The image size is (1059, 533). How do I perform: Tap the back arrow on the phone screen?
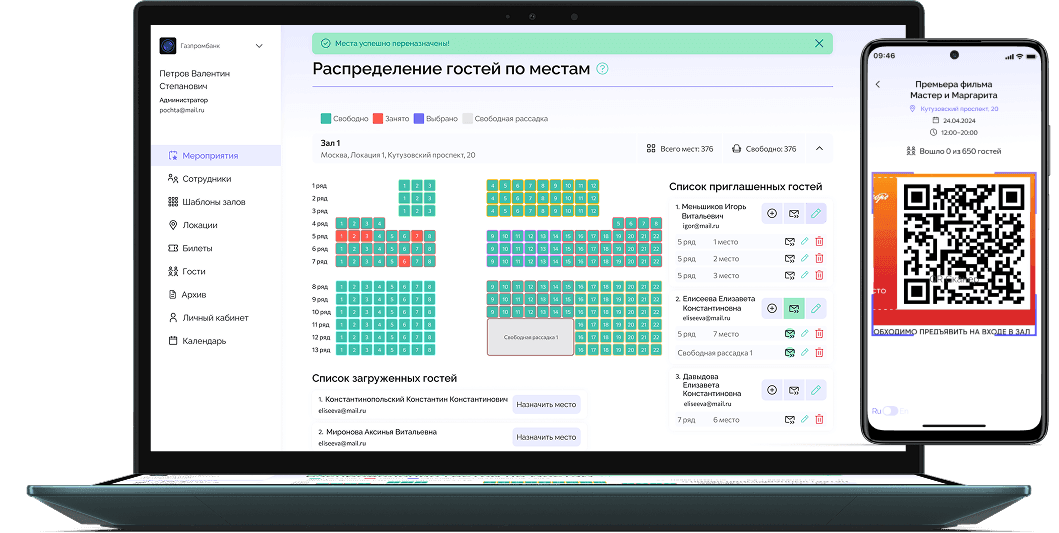point(878,84)
